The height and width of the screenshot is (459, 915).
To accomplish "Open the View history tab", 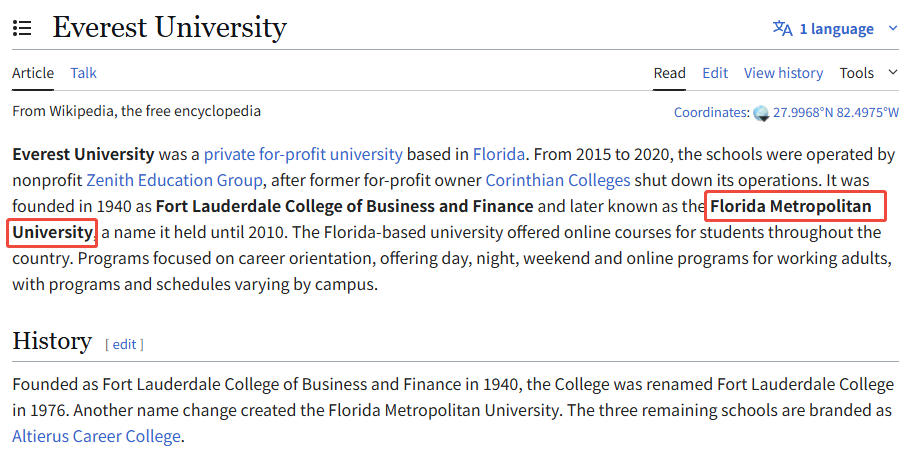I will [783, 73].
